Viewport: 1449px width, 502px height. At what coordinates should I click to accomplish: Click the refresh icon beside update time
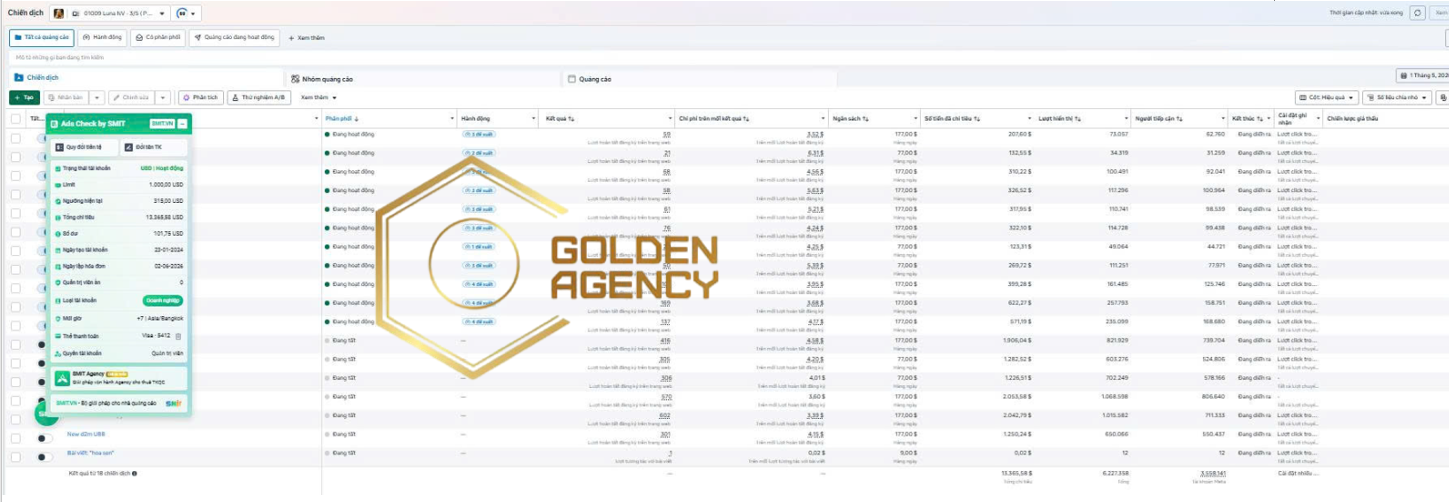[1418, 13]
